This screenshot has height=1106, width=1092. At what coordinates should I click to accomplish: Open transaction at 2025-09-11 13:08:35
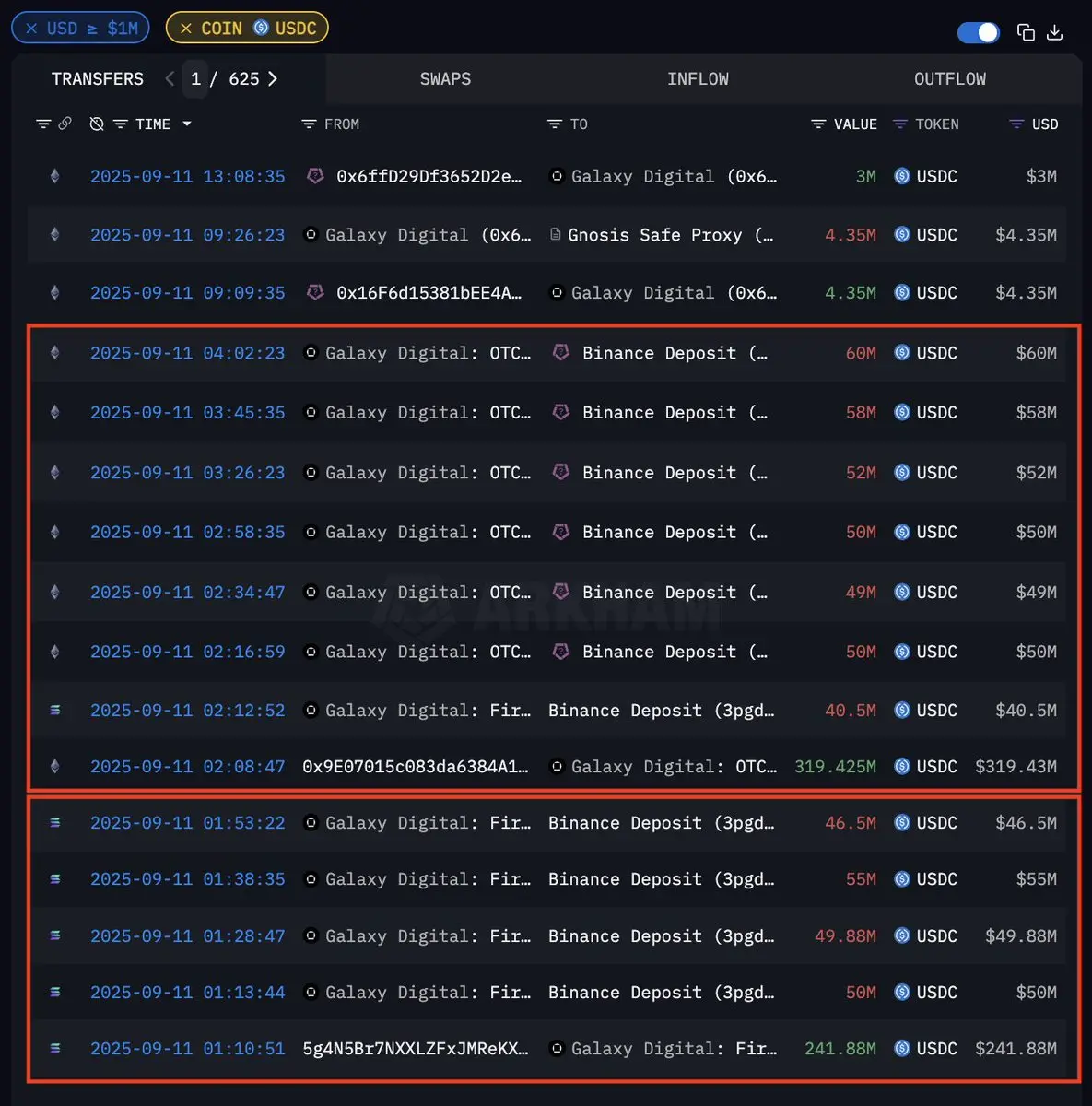click(x=188, y=176)
